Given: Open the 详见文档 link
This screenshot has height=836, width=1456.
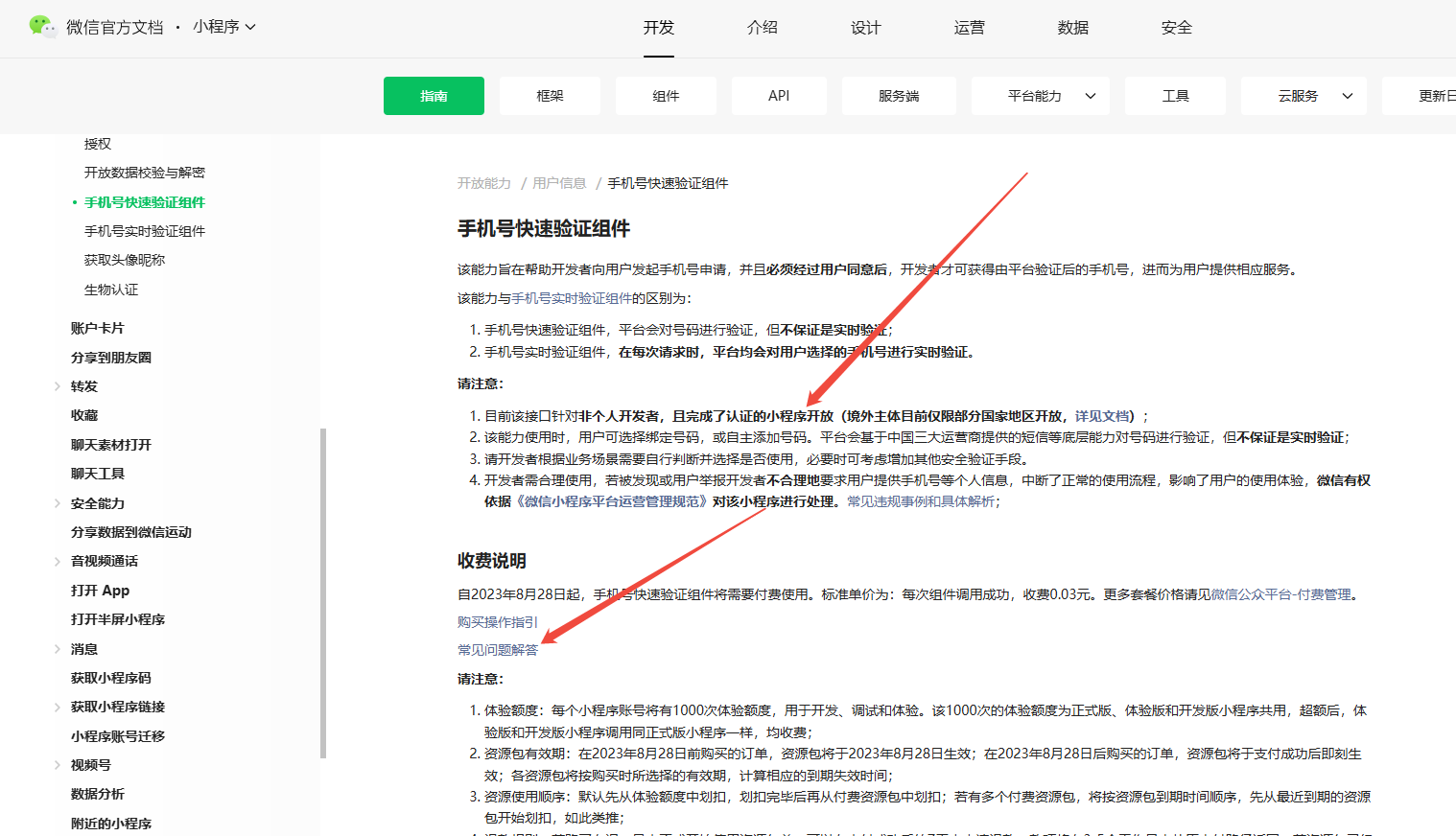Looking at the screenshot, I should pyautogui.click(x=1102, y=416).
